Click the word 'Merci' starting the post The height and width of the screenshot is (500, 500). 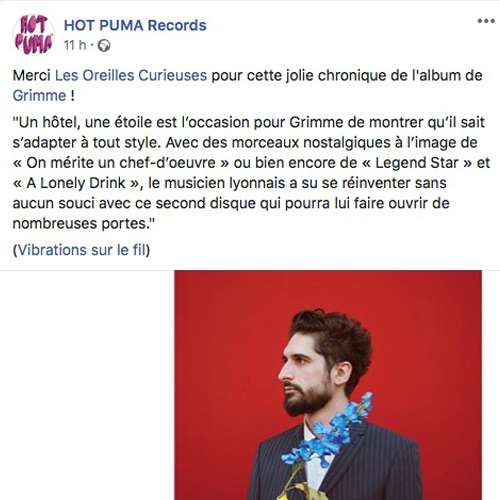tap(32, 75)
